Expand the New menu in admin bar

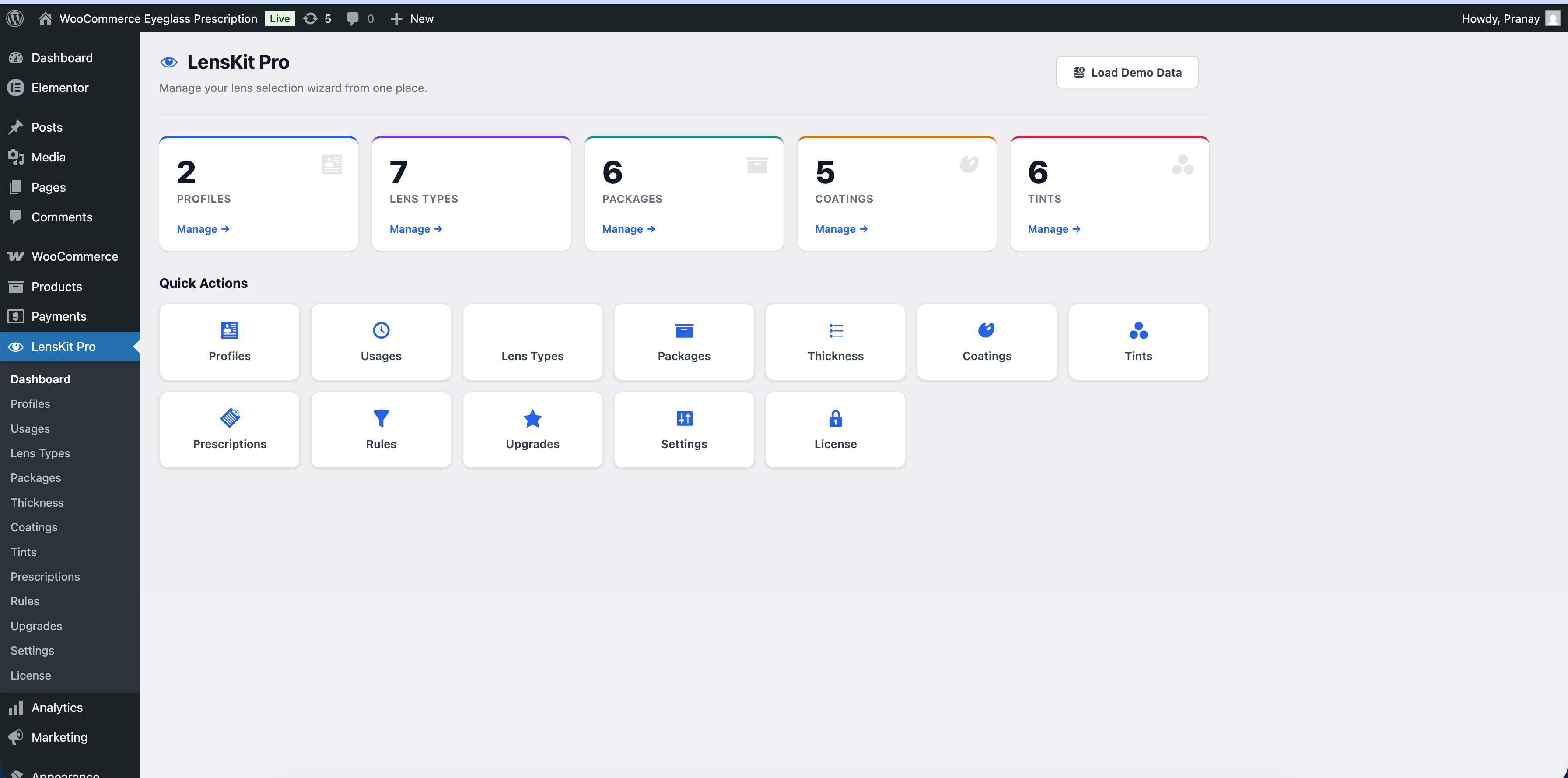tap(412, 18)
